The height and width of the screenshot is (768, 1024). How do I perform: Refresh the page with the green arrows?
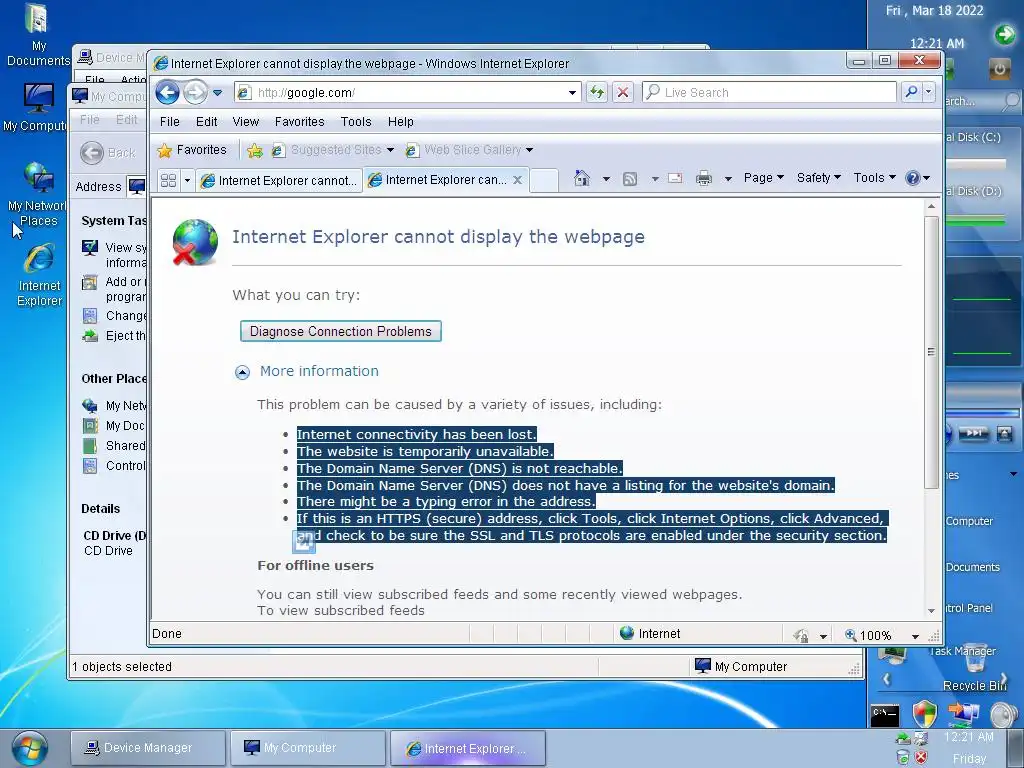(597, 93)
